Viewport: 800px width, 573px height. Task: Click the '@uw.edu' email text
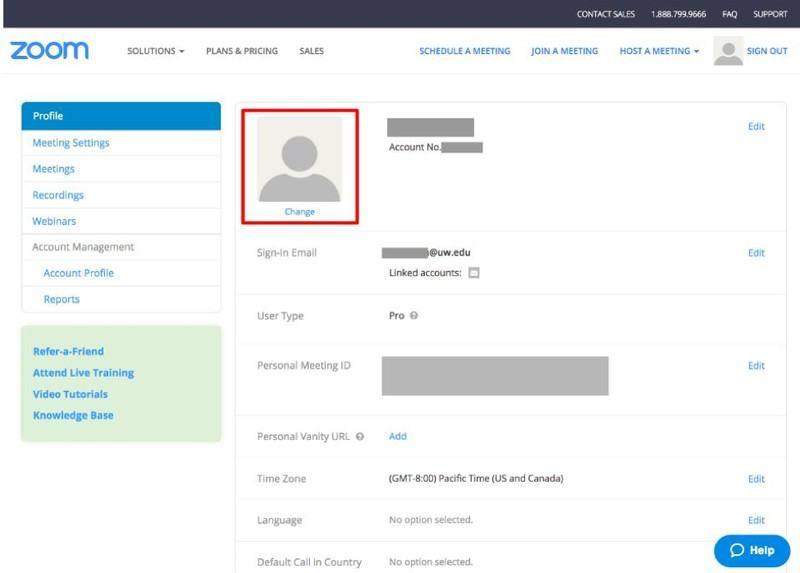tap(449, 253)
